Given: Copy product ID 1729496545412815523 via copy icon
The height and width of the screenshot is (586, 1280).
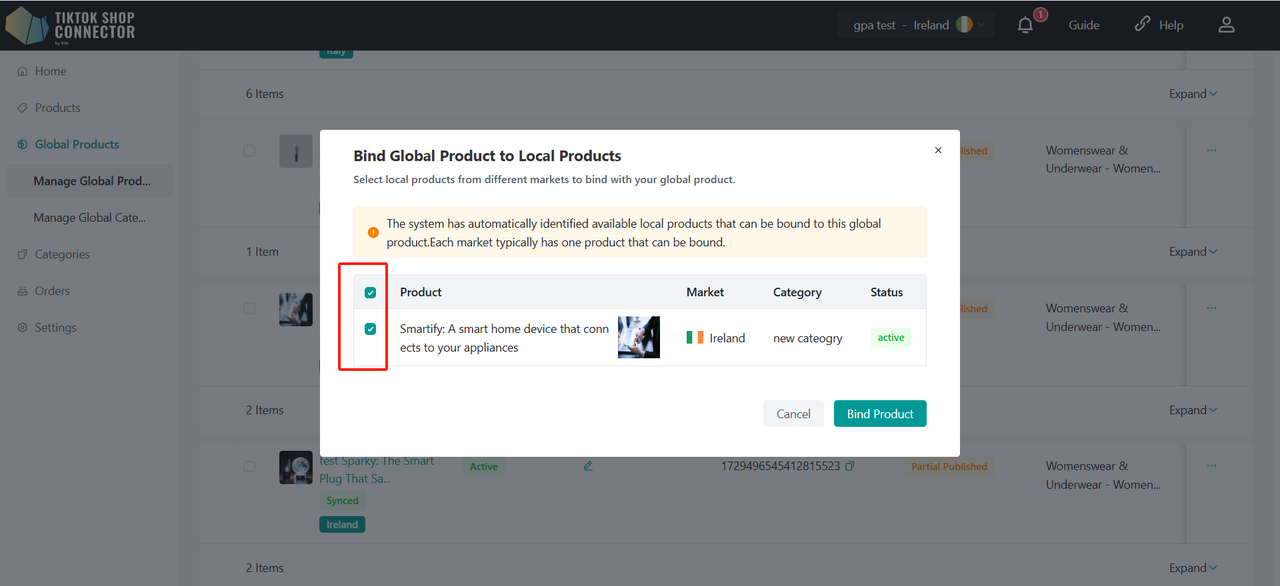Looking at the screenshot, I should (x=849, y=466).
